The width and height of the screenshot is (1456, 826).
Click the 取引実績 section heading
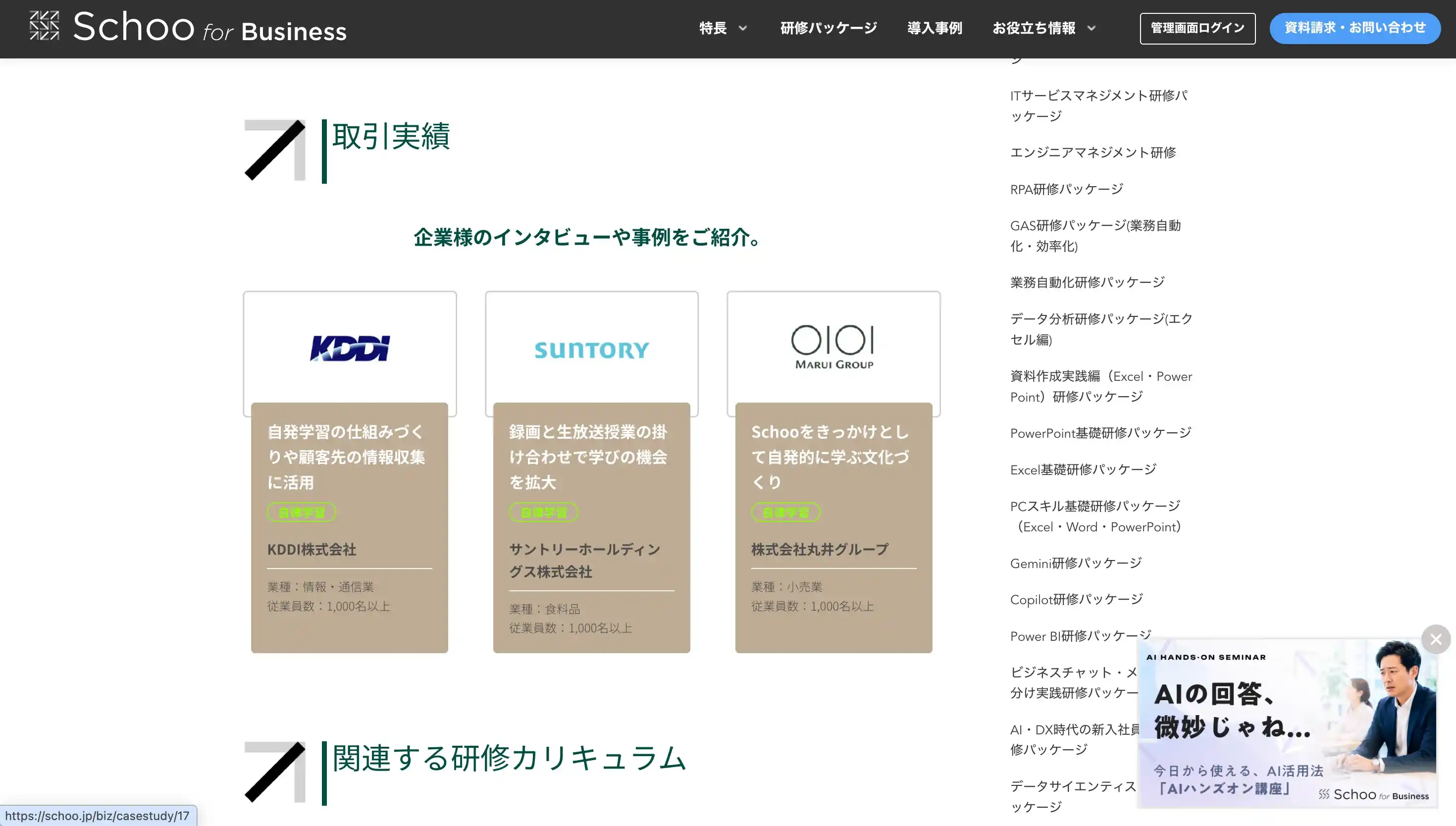391,136
